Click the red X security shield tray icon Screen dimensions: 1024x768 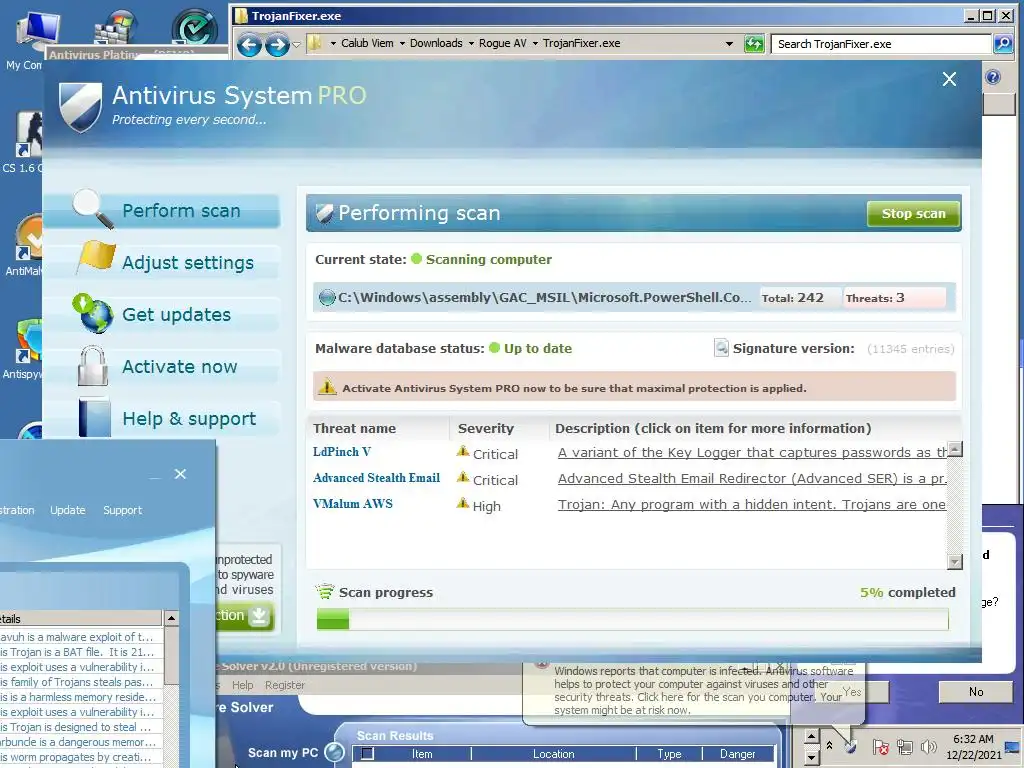880,746
